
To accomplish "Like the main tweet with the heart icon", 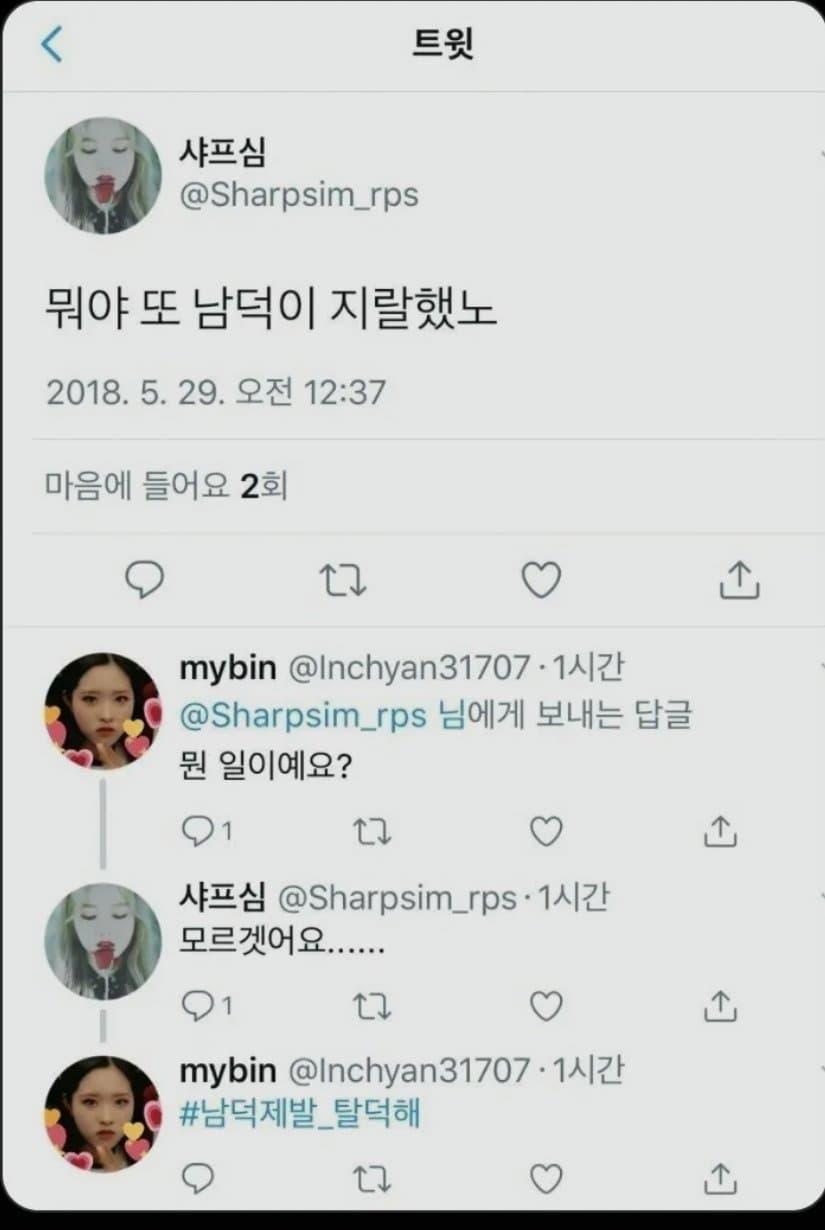I will point(542,580).
